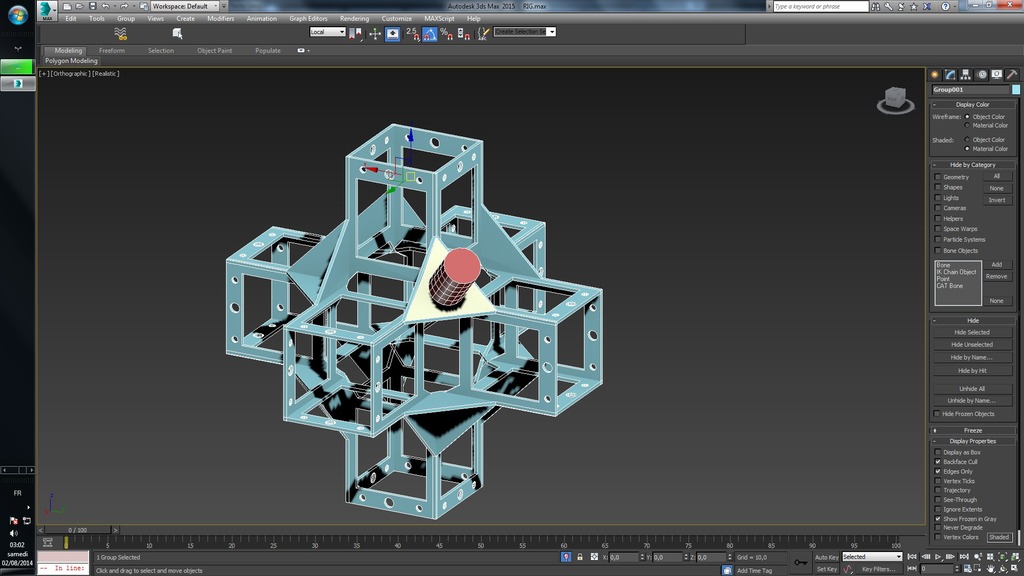Open the Utilities hammer panel tab
Image resolution: width=1024 pixels, height=576 pixels.
coord(1012,74)
